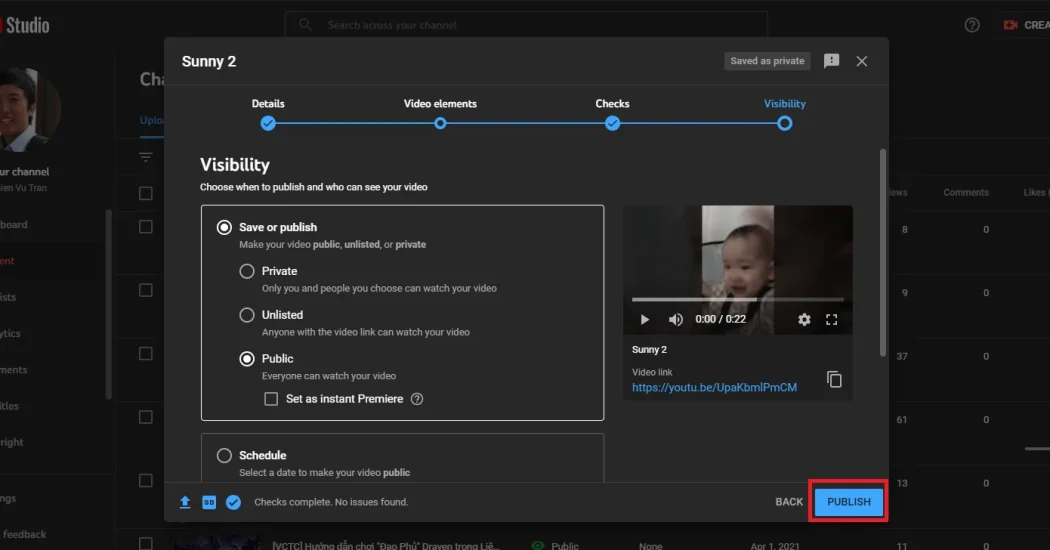Open video player settings gear
The height and width of the screenshot is (550, 1050).
[x=804, y=319]
